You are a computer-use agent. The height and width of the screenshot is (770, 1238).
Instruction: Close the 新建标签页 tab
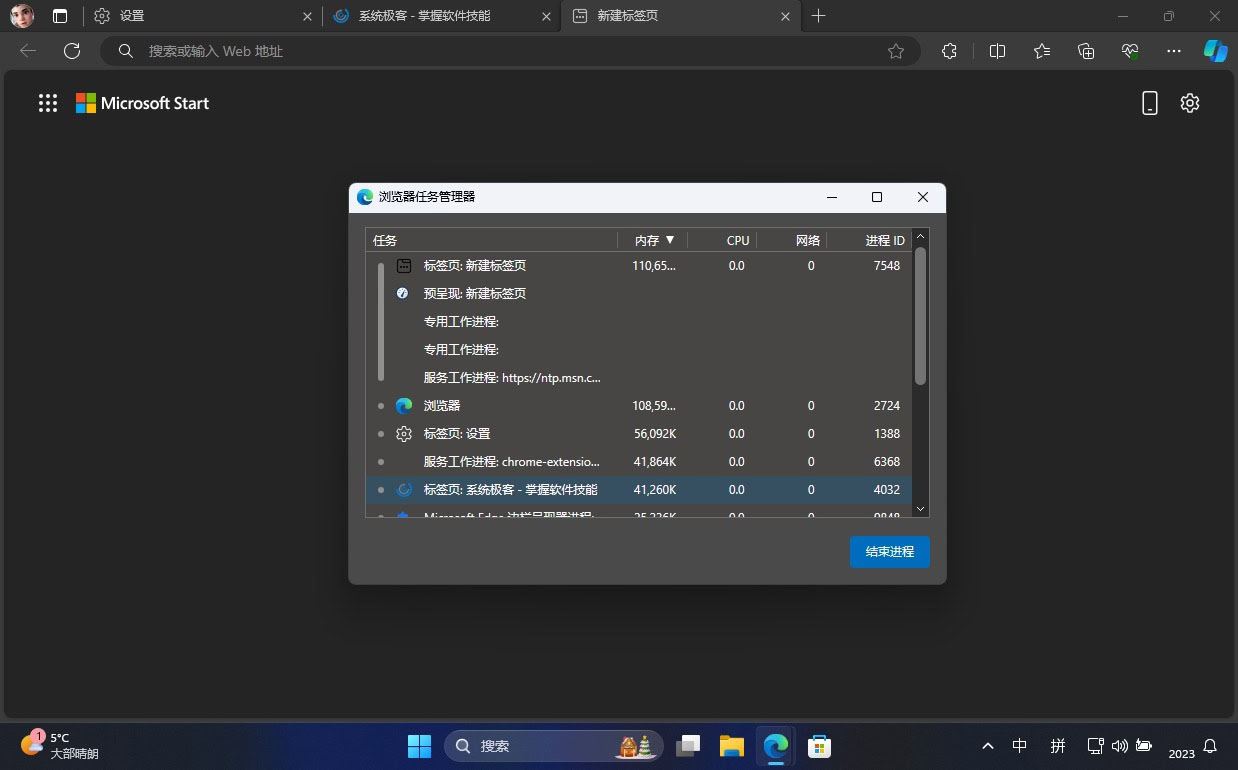coord(785,16)
